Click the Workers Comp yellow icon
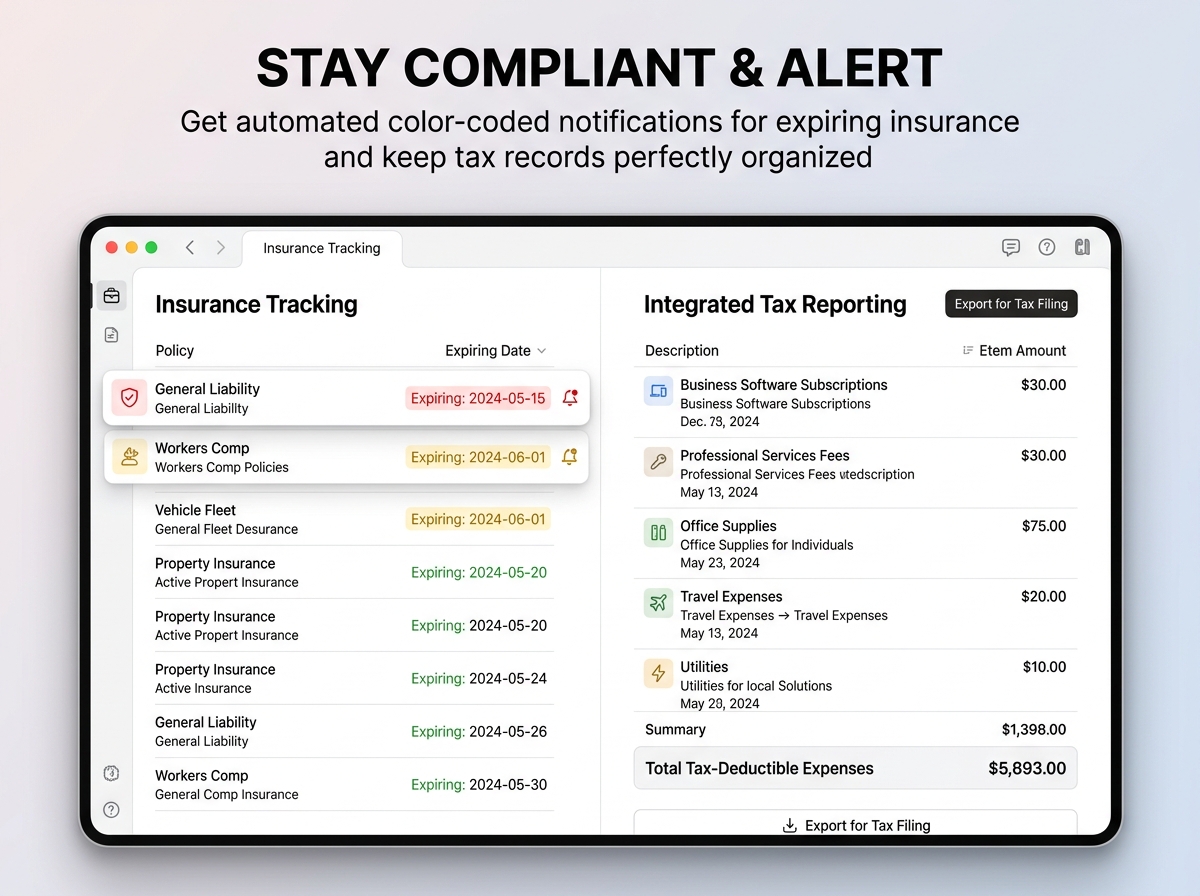The image size is (1200, 896). (129, 457)
